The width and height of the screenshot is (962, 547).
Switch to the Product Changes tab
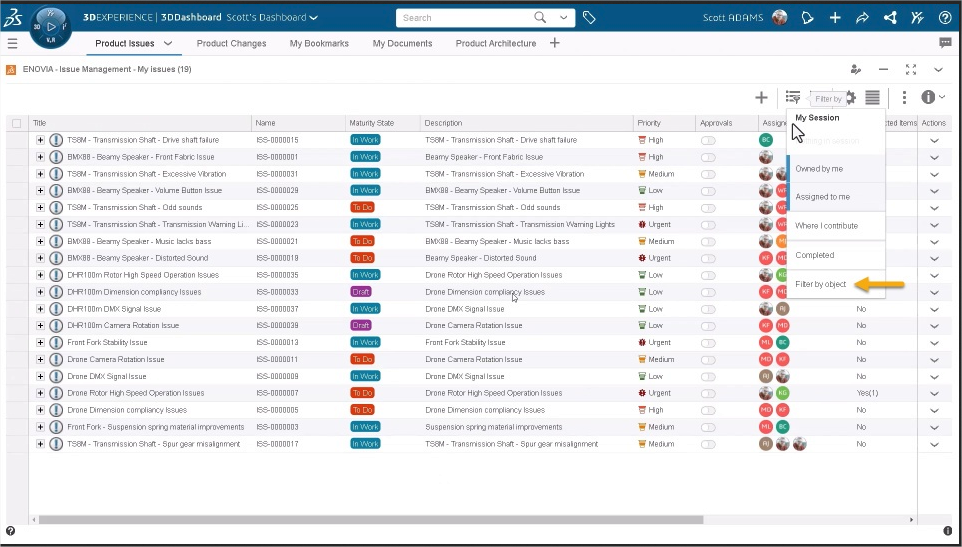click(231, 43)
